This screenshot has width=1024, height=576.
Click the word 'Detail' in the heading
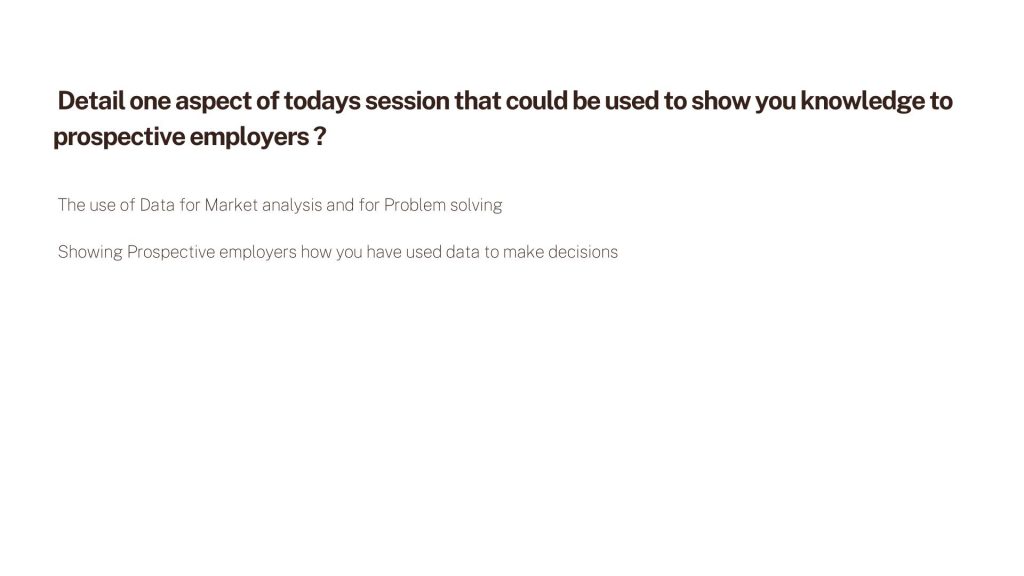pos(91,101)
